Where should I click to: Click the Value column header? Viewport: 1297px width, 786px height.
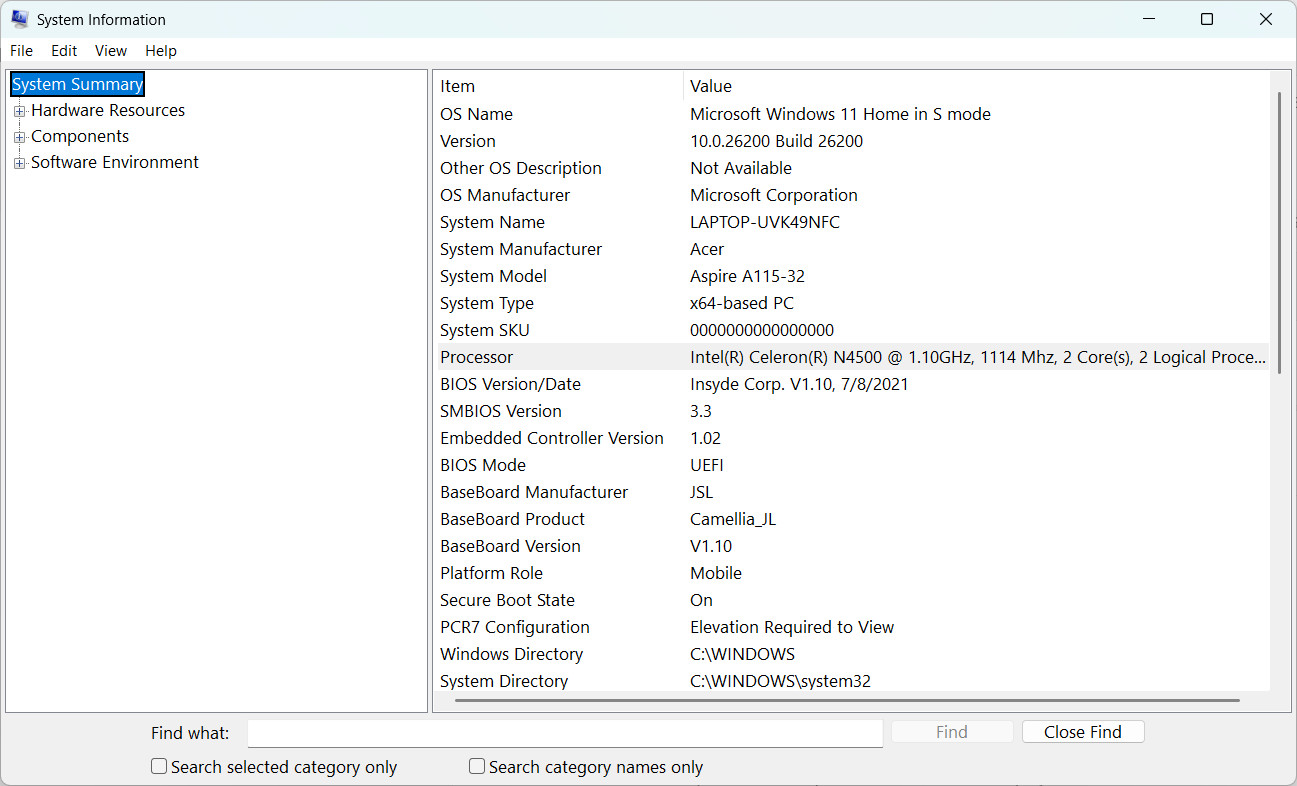pyautogui.click(x=976, y=86)
